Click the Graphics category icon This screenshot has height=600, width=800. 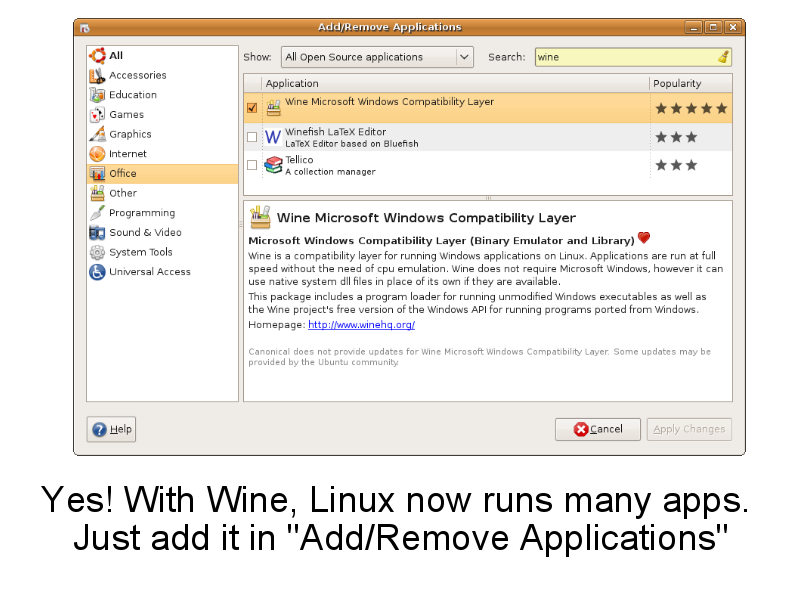point(97,134)
